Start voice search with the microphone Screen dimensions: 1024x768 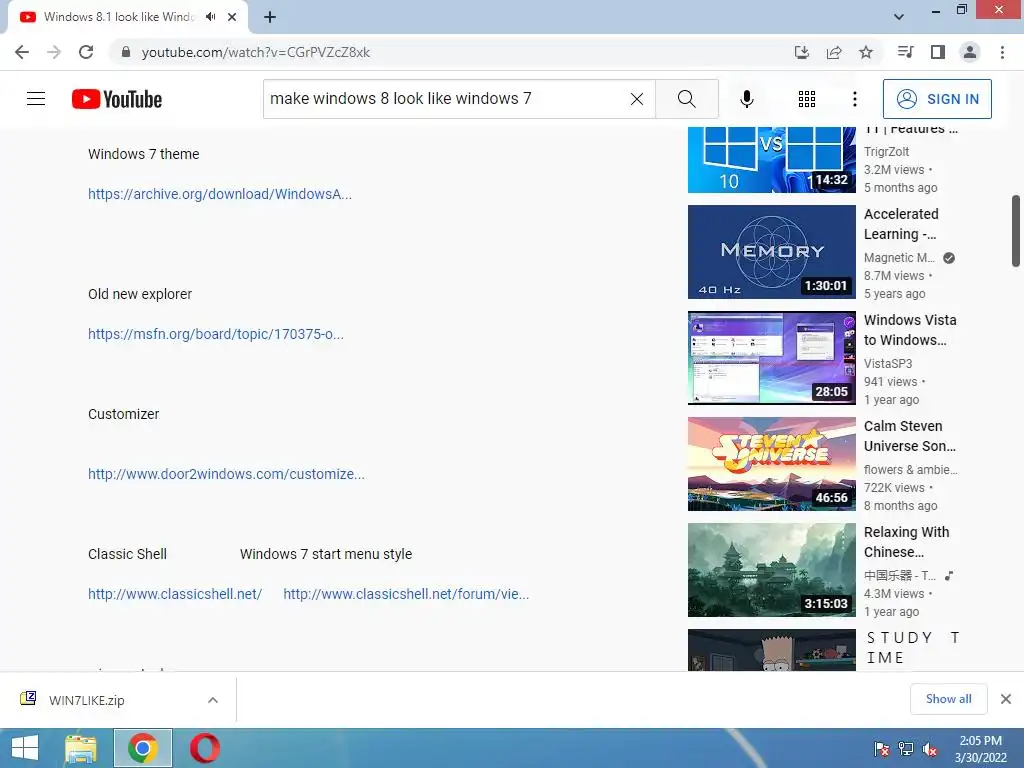(746, 99)
